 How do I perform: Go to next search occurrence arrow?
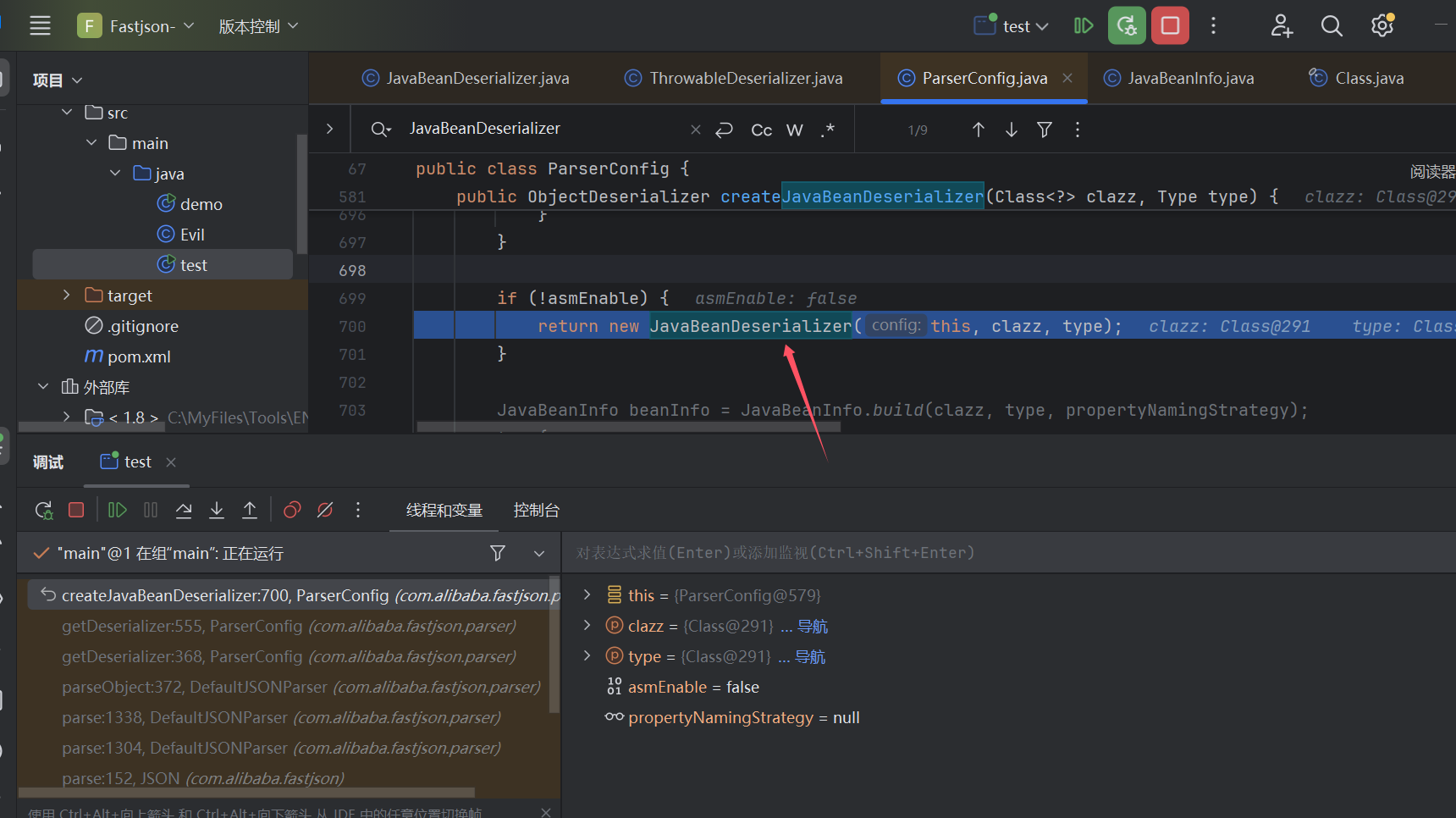click(x=1011, y=130)
